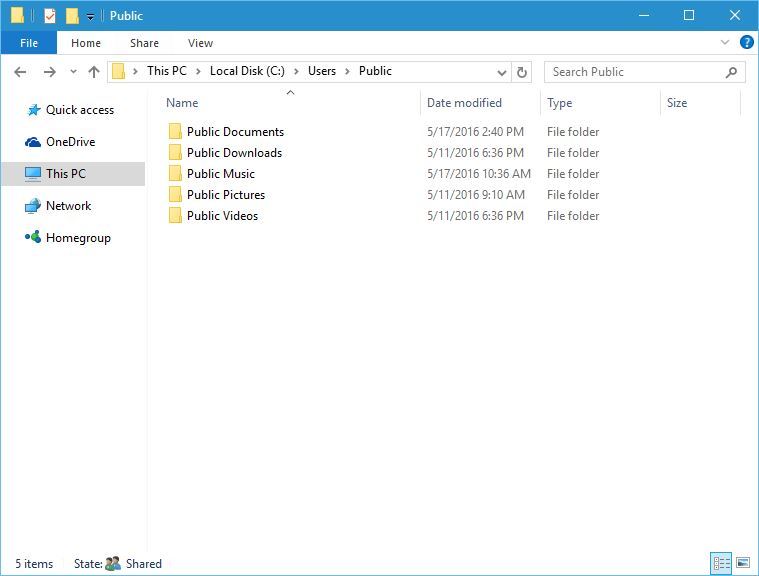Click the magnifier search icon
This screenshot has height=576, width=759.
point(731,73)
